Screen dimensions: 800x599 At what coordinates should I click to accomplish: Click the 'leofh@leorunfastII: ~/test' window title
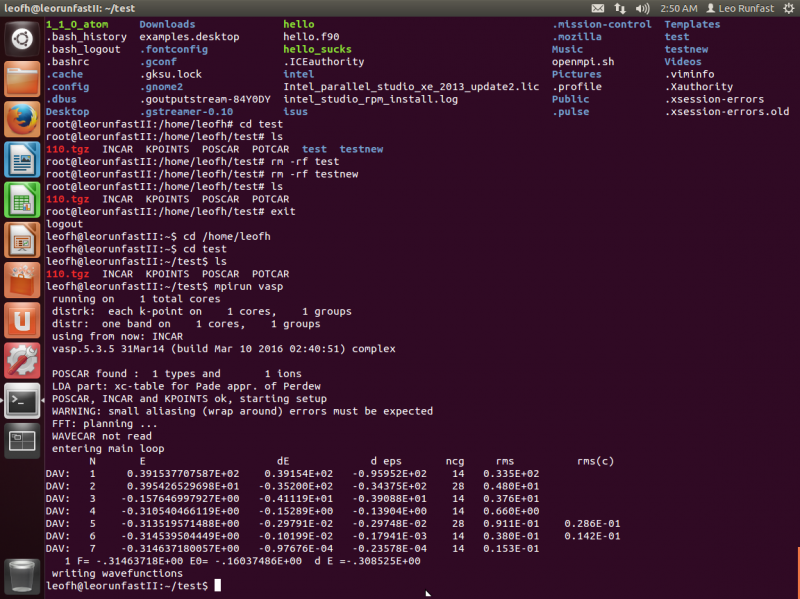pyautogui.click(x=70, y=8)
